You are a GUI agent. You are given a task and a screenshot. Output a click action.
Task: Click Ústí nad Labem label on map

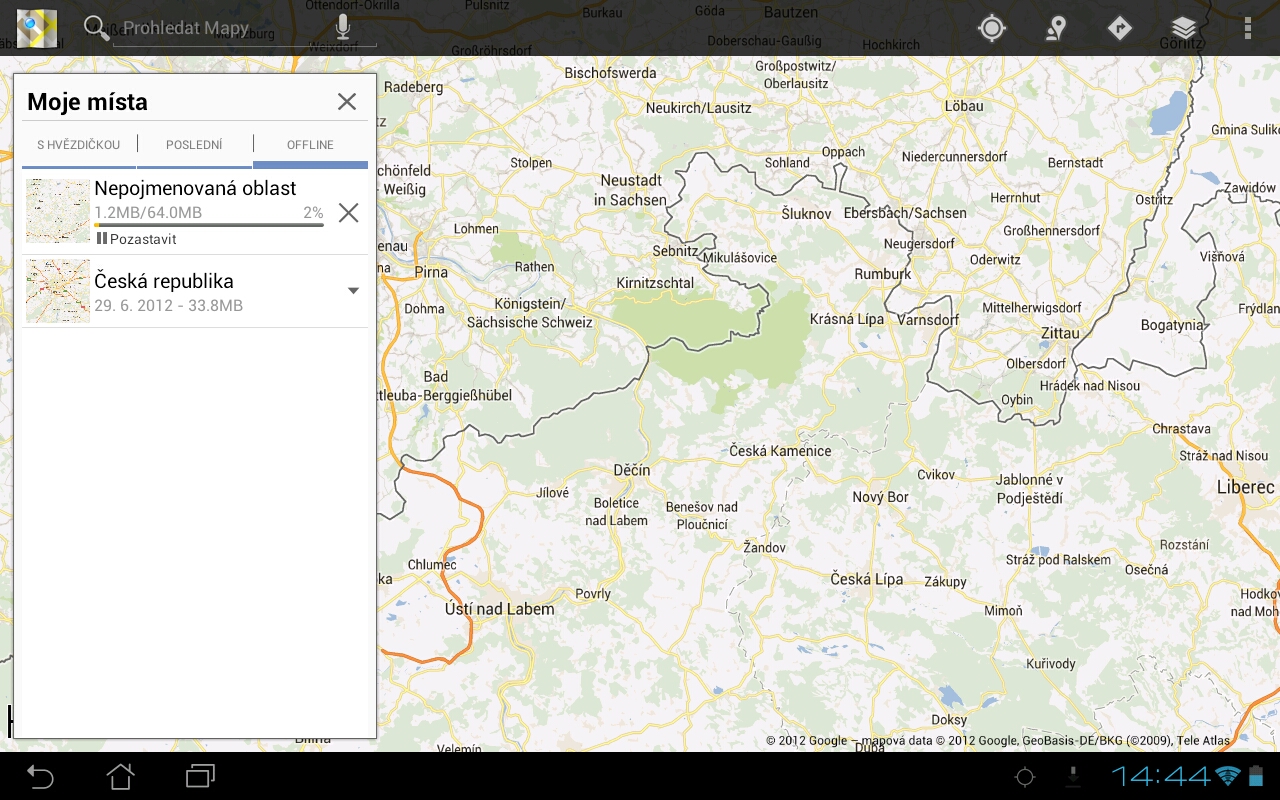500,609
